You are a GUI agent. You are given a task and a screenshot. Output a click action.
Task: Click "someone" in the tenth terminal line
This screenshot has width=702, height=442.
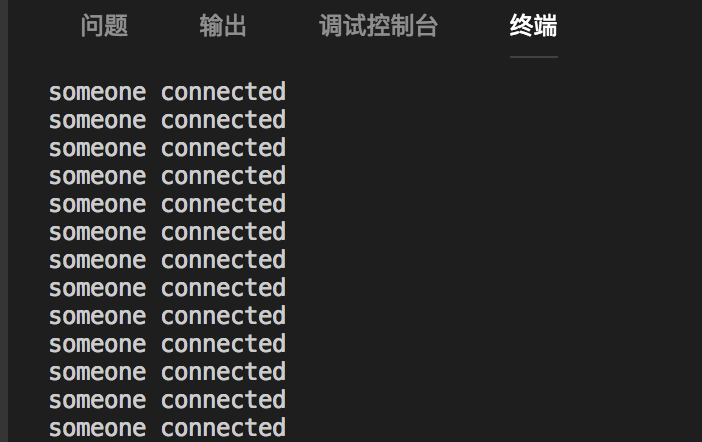(x=97, y=344)
